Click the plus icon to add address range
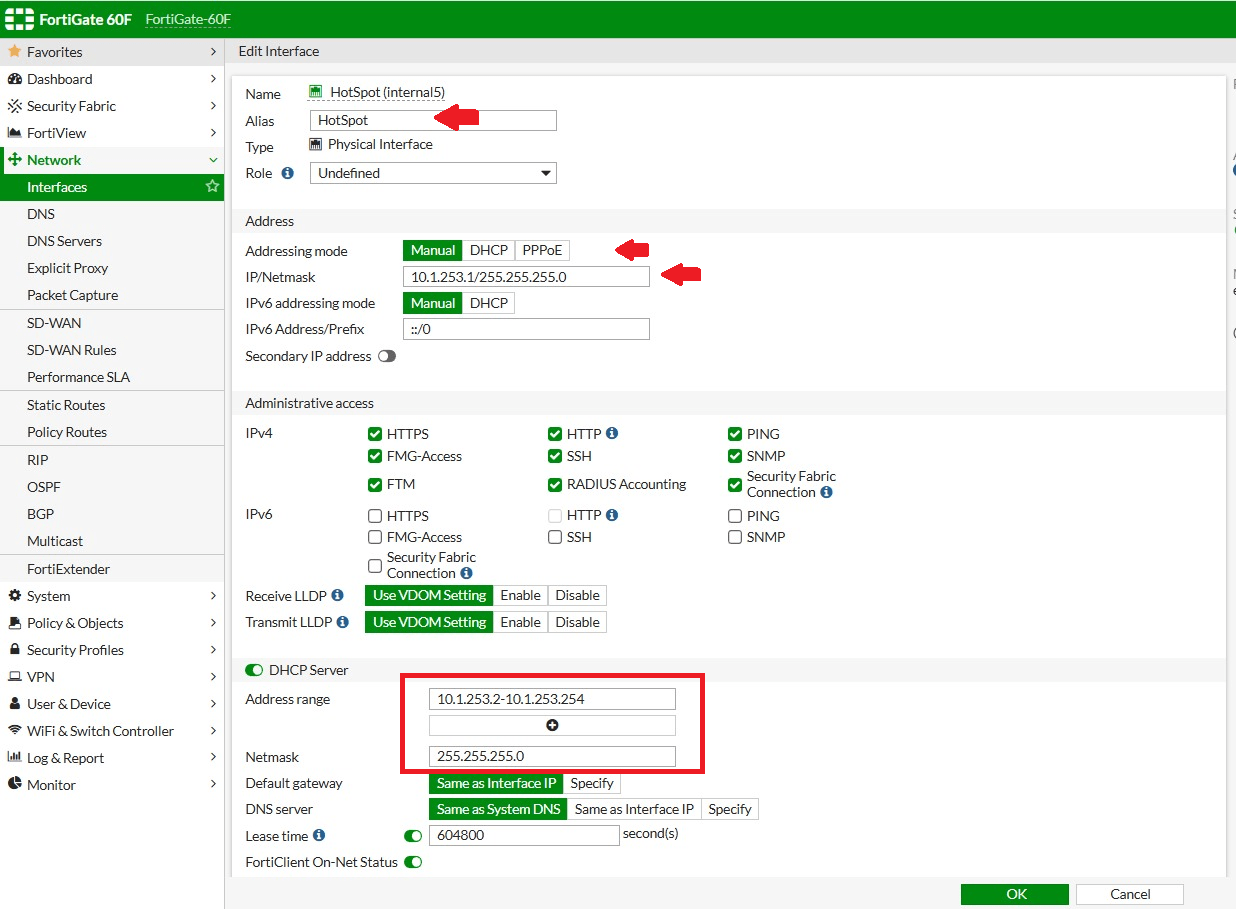 click(552, 726)
